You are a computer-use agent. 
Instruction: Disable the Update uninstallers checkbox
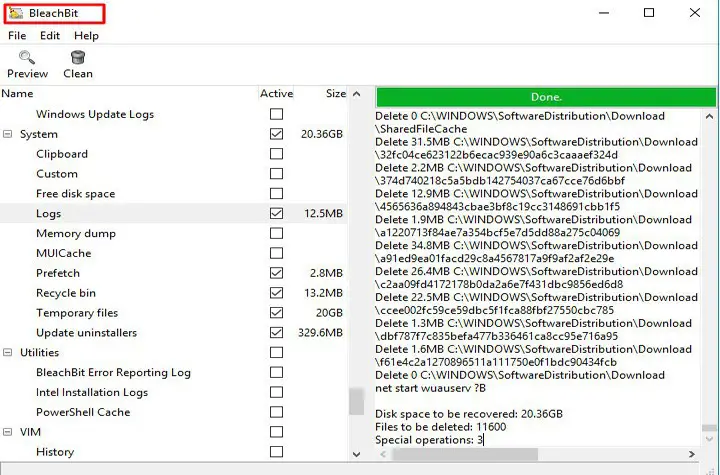(x=276, y=332)
